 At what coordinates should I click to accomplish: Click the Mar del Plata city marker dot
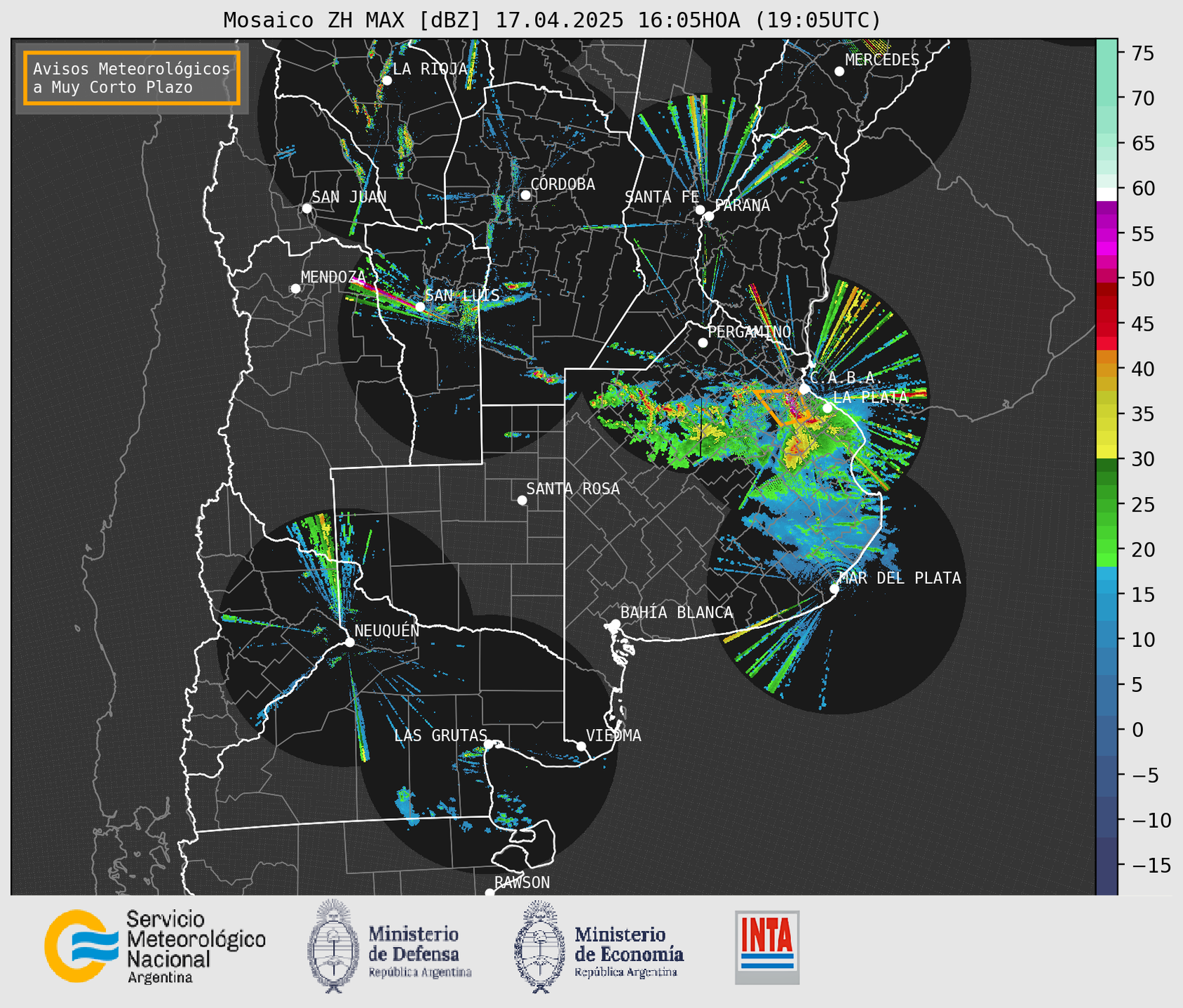pyautogui.click(x=834, y=589)
